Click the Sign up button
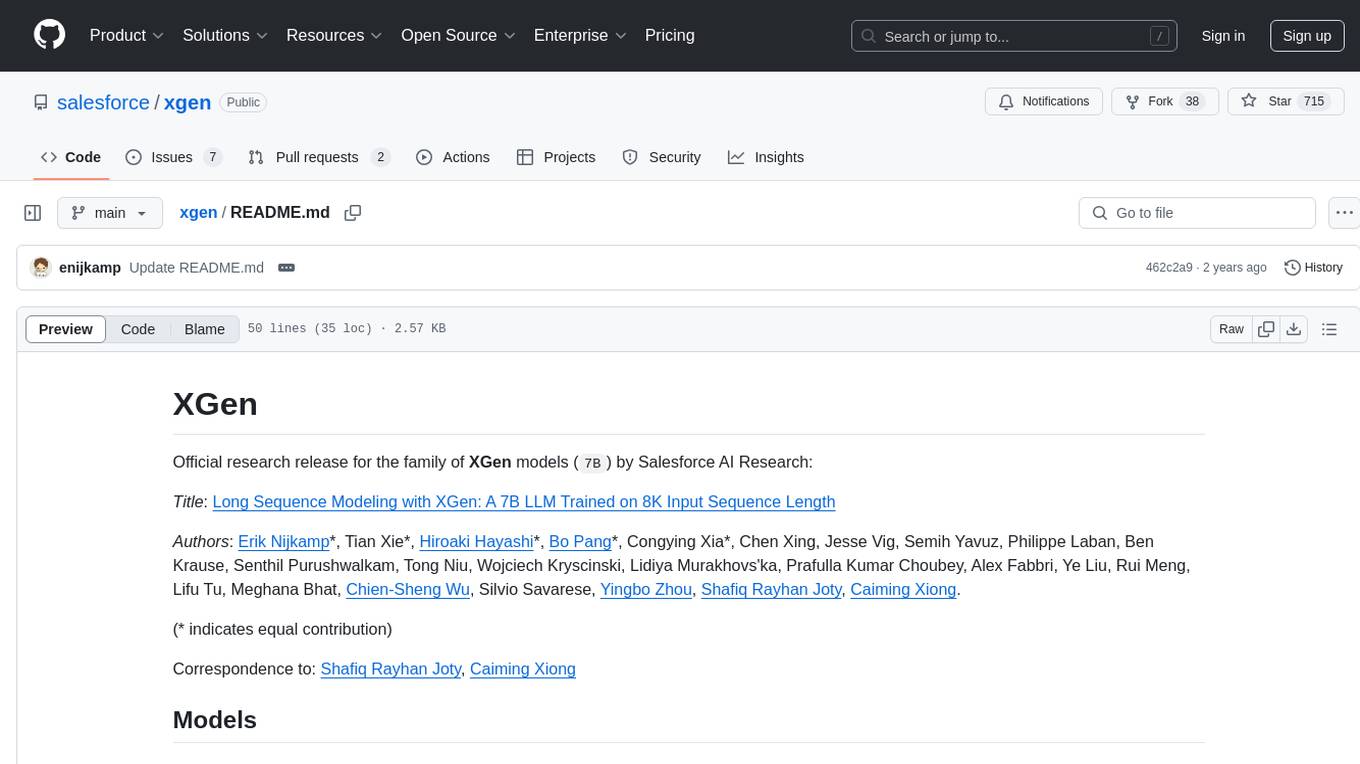Image resolution: width=1360 pixels, height=764 pixels. 1307,36
